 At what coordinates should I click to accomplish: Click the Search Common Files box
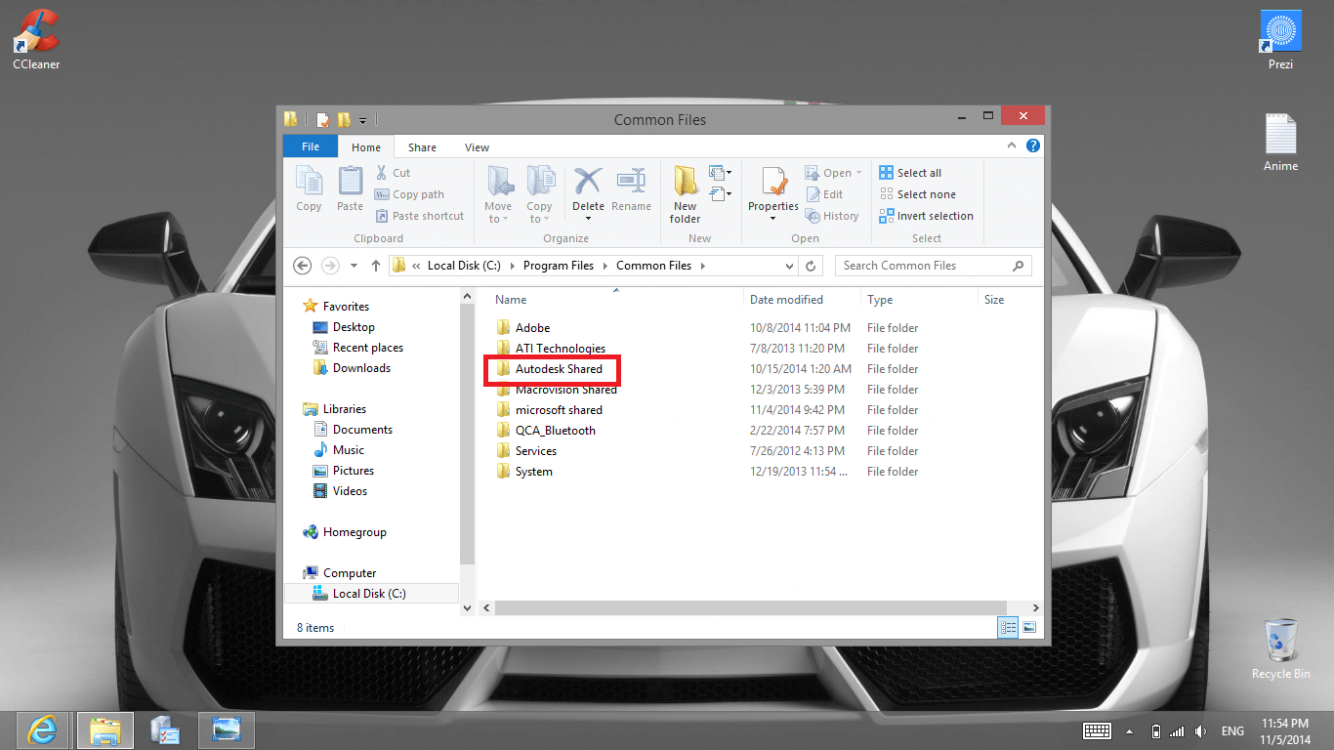[x=933, y=266]
